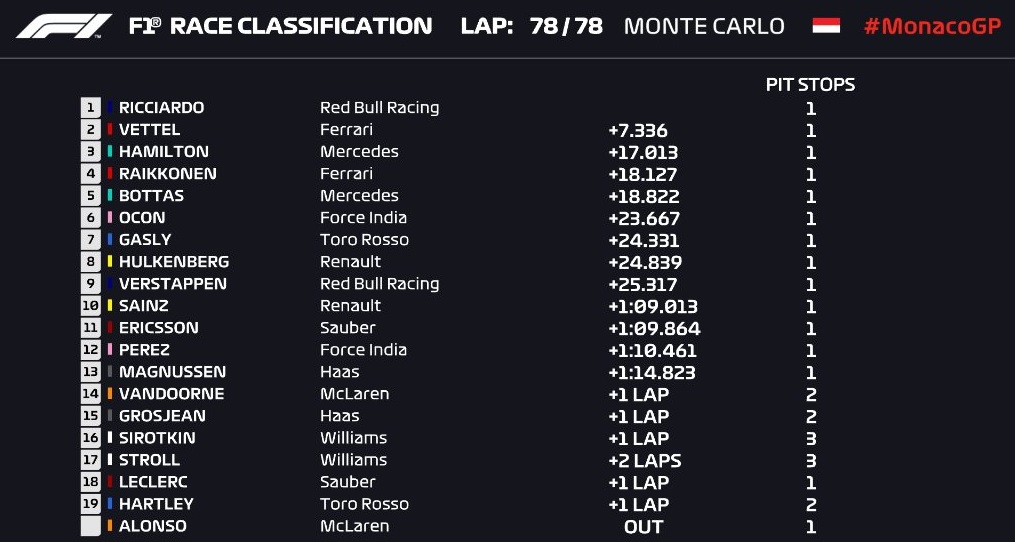Screen dimensions: 1015x542
Task: Click the F1 RACE CLASSIFICATION title
Action: tap(280, 26)
